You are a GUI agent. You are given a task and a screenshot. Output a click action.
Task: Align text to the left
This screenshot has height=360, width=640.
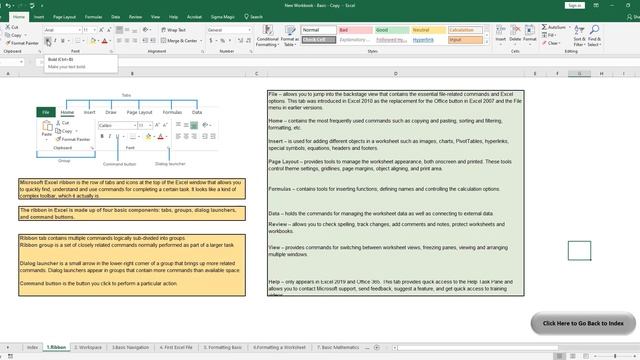pos(119,41)
